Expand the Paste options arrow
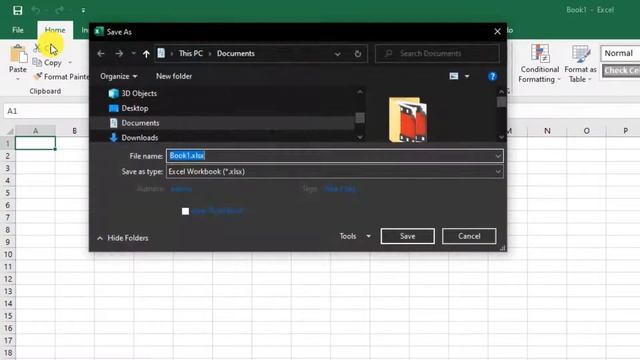 point(18,79)
